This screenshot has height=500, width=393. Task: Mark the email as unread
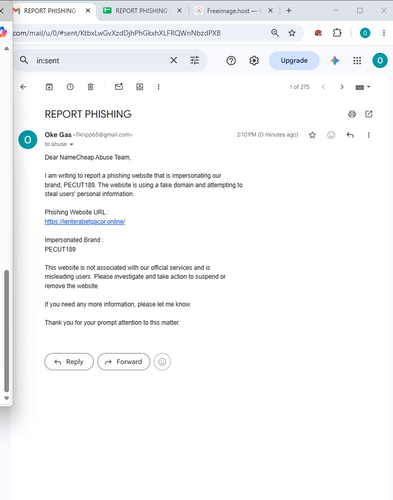point(119,87)
